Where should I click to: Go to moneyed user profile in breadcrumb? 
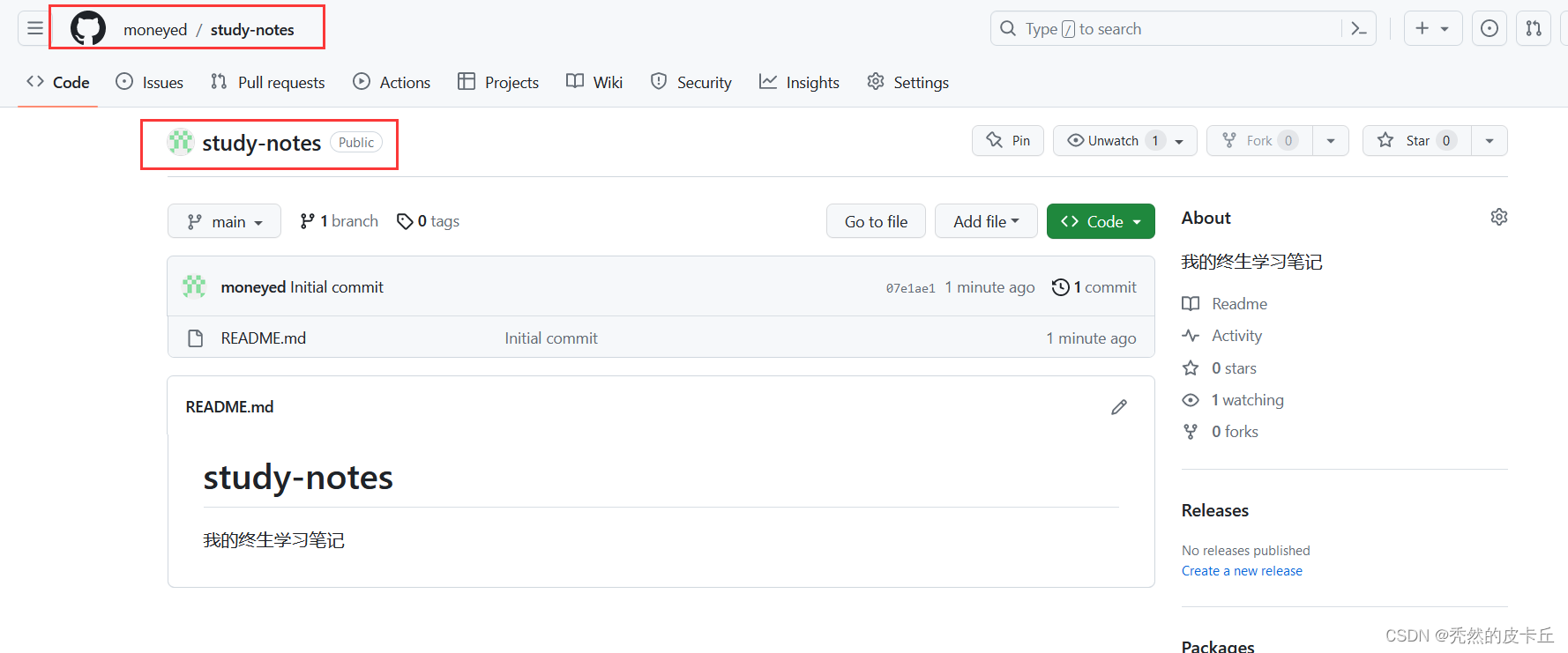point(155,30)
